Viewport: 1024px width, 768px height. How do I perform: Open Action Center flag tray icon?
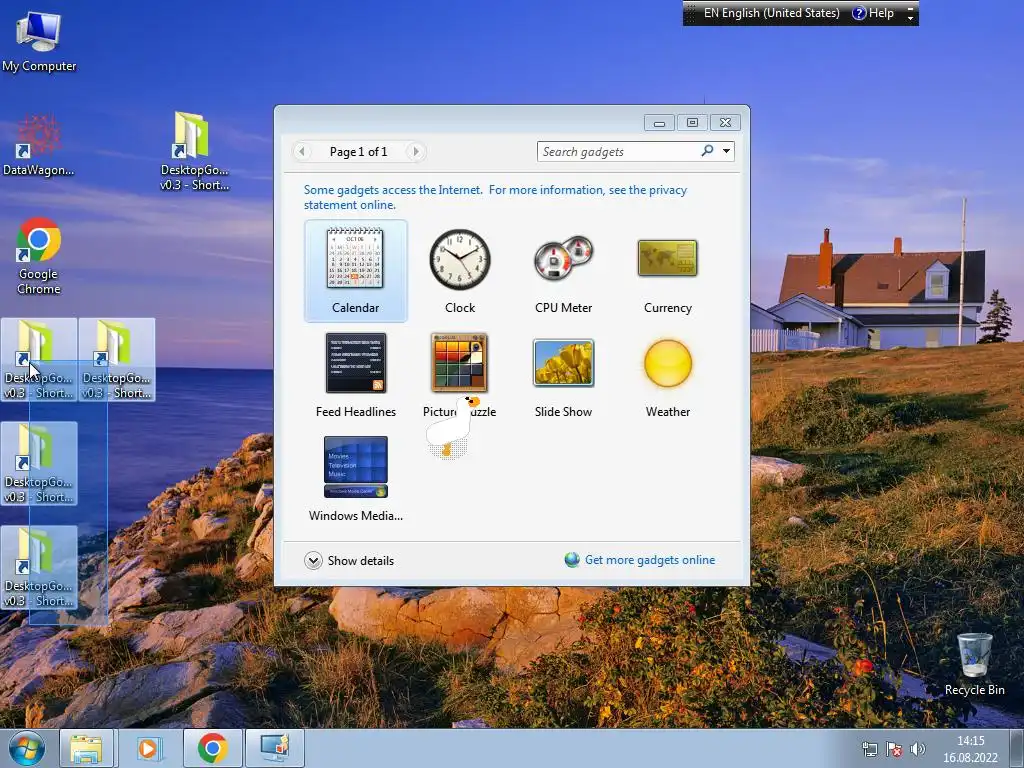point(893,749)
